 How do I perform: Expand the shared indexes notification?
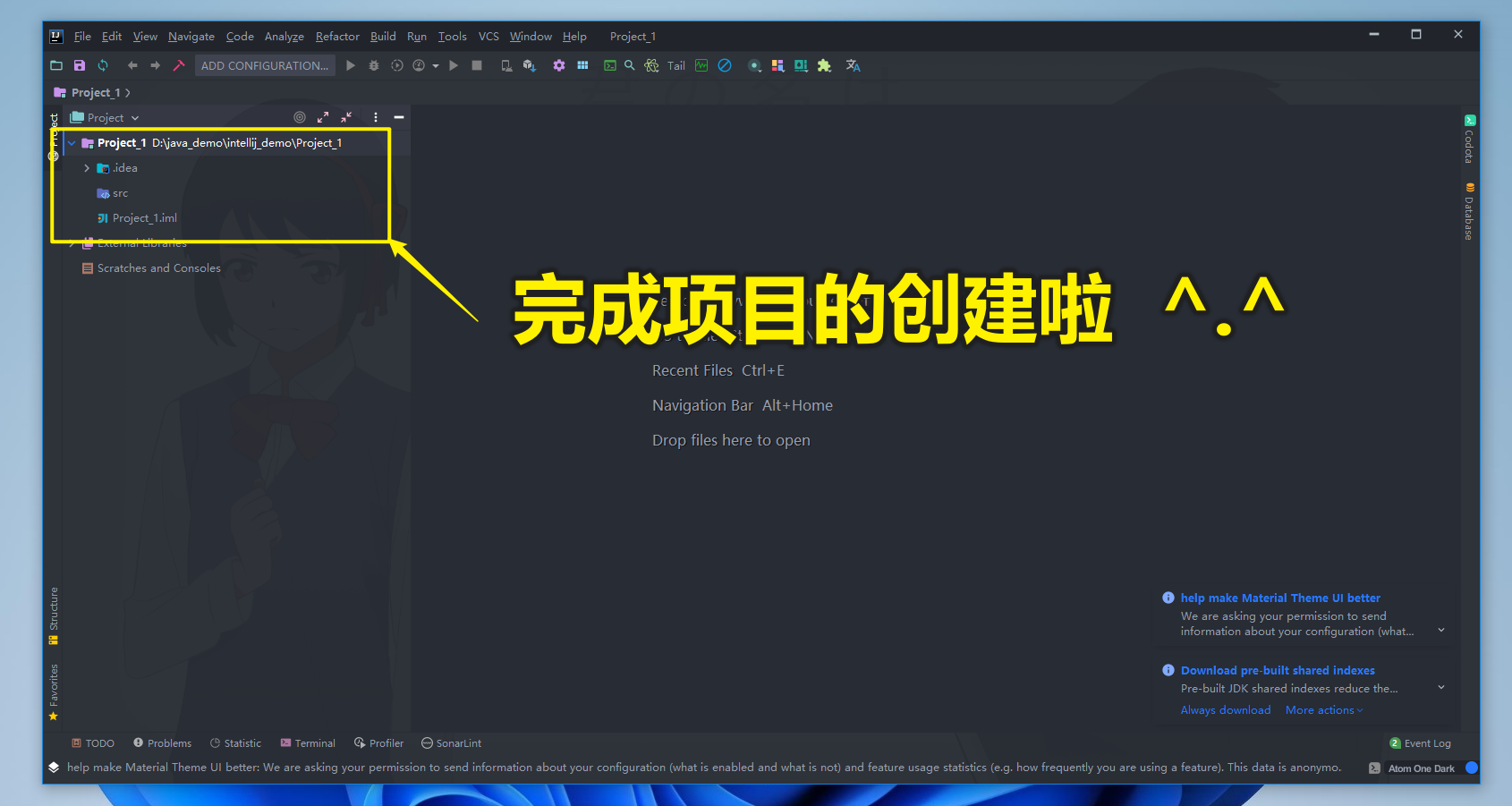pyautogui.click(x=1441, y=688)
